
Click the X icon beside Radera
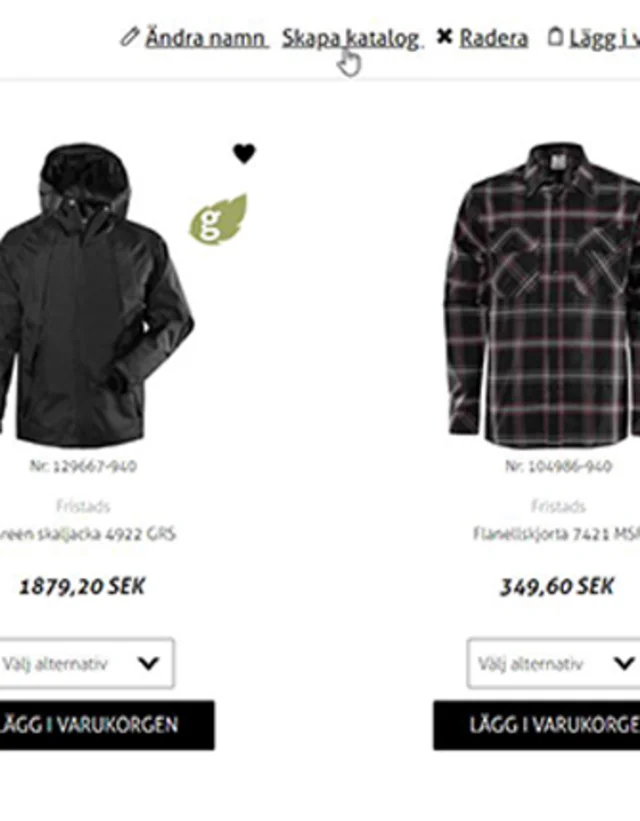pos(444,37)
